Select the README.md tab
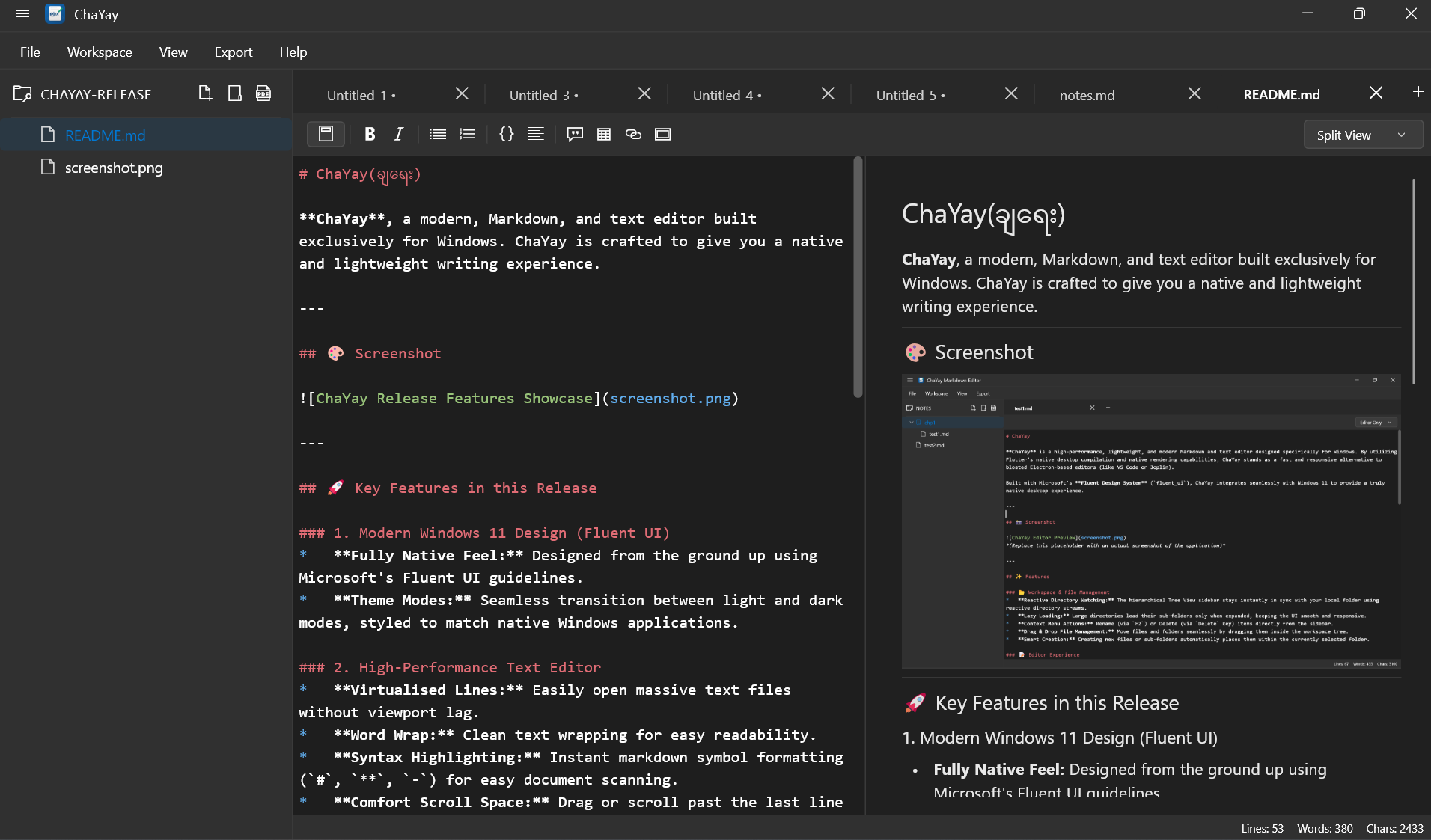This screenshot has height=840, width=1431. 1281,94
